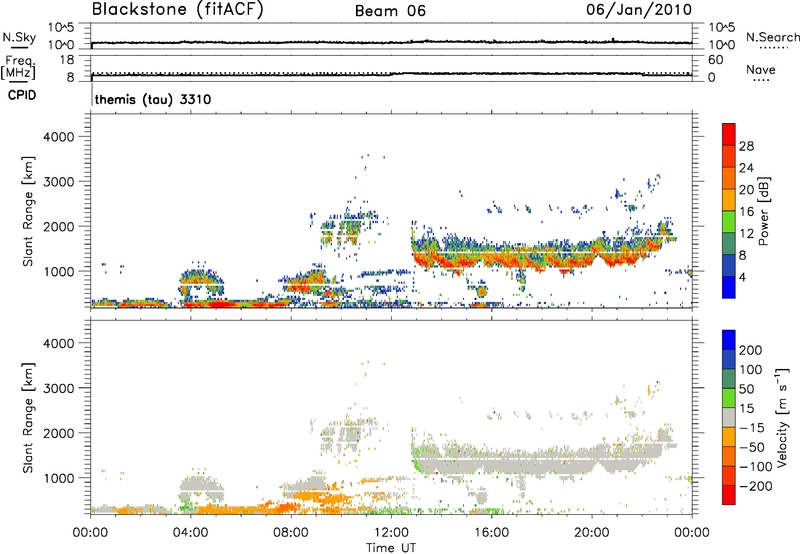Click the 'themis (tau) 3310' text
Viewport: 800px width, 554px height.
[153, 99]
